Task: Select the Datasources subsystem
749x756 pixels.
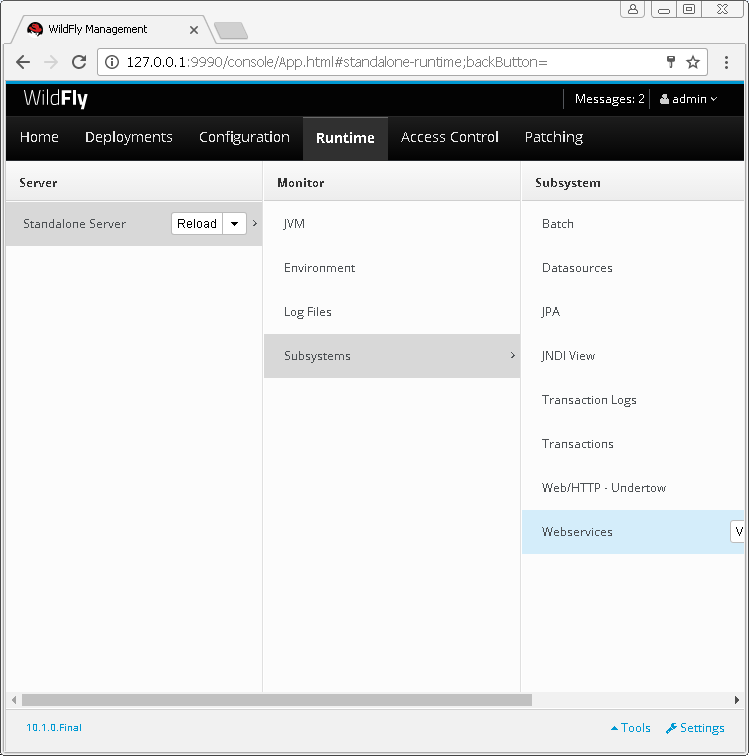Action: (x=633, y=268)
